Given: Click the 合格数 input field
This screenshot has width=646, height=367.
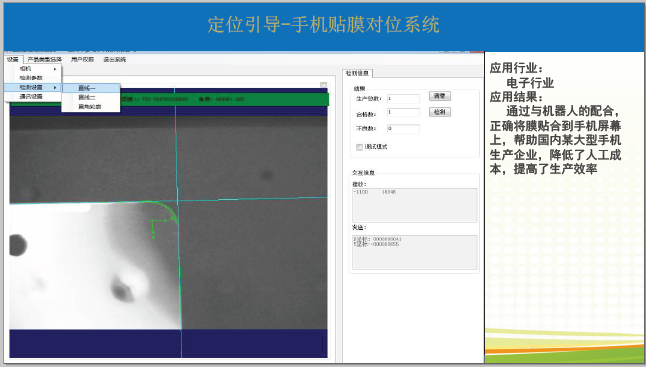Looking at the screenshot, I should tap(403, 112).
